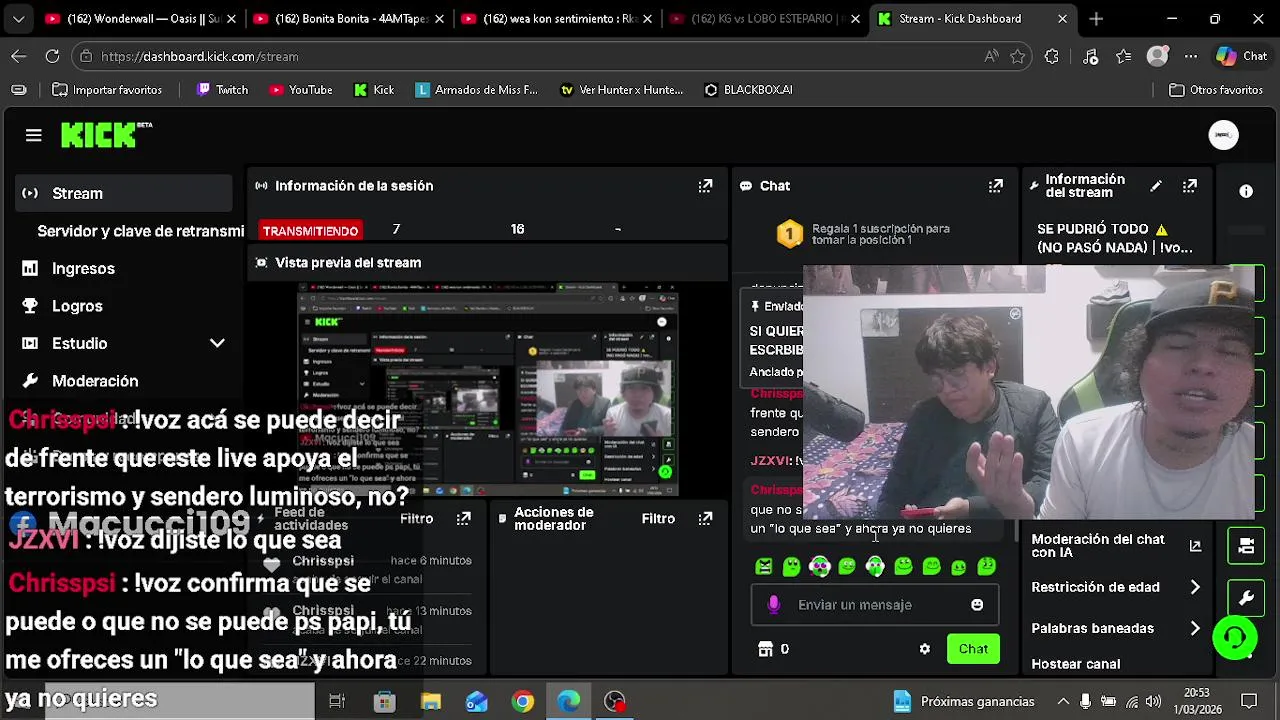Expand the Estudio sidebar section
The image size is (1280, 720).
tap(217, 343)
